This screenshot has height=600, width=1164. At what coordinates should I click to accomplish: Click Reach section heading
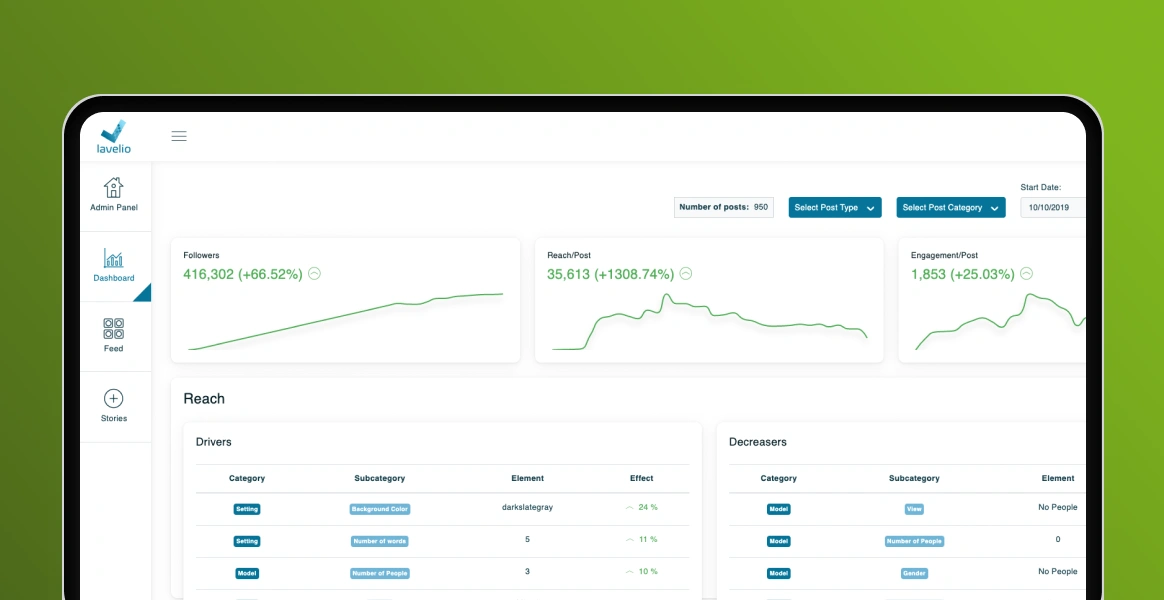[x=204, y=399]
